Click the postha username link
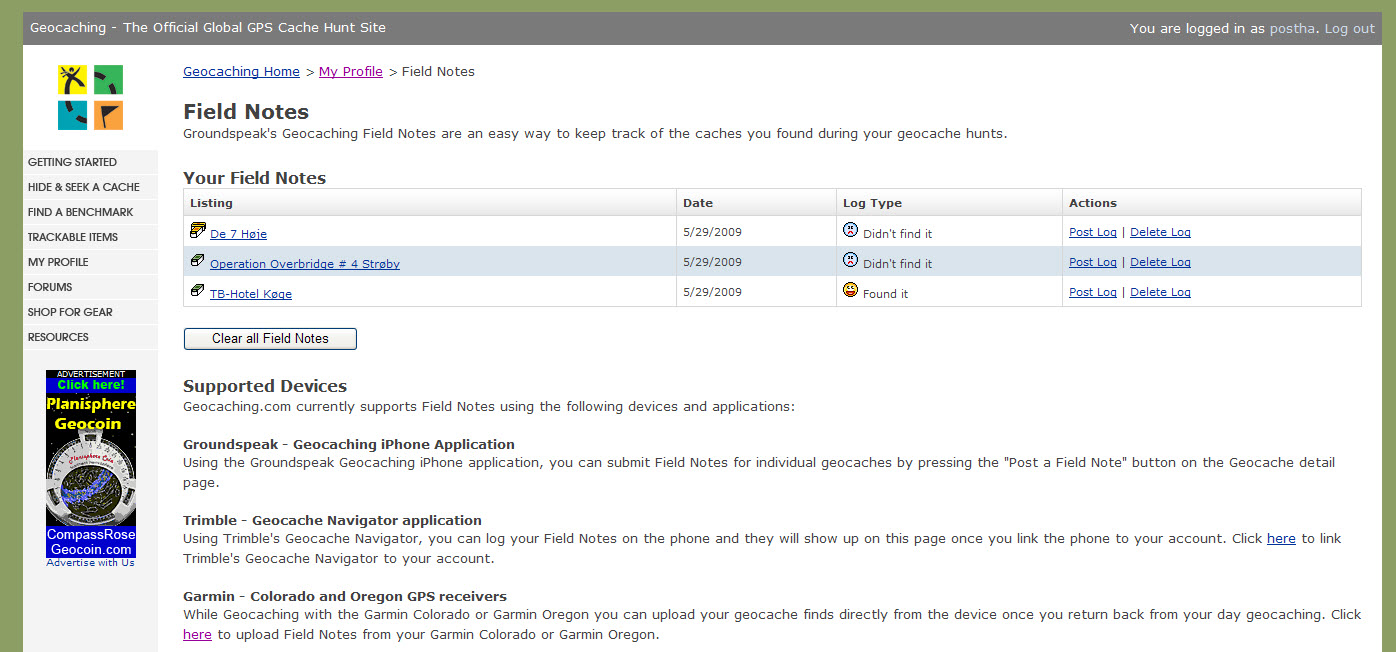Viewport: 1396px width, 652px height. [x=1292, y=28]
